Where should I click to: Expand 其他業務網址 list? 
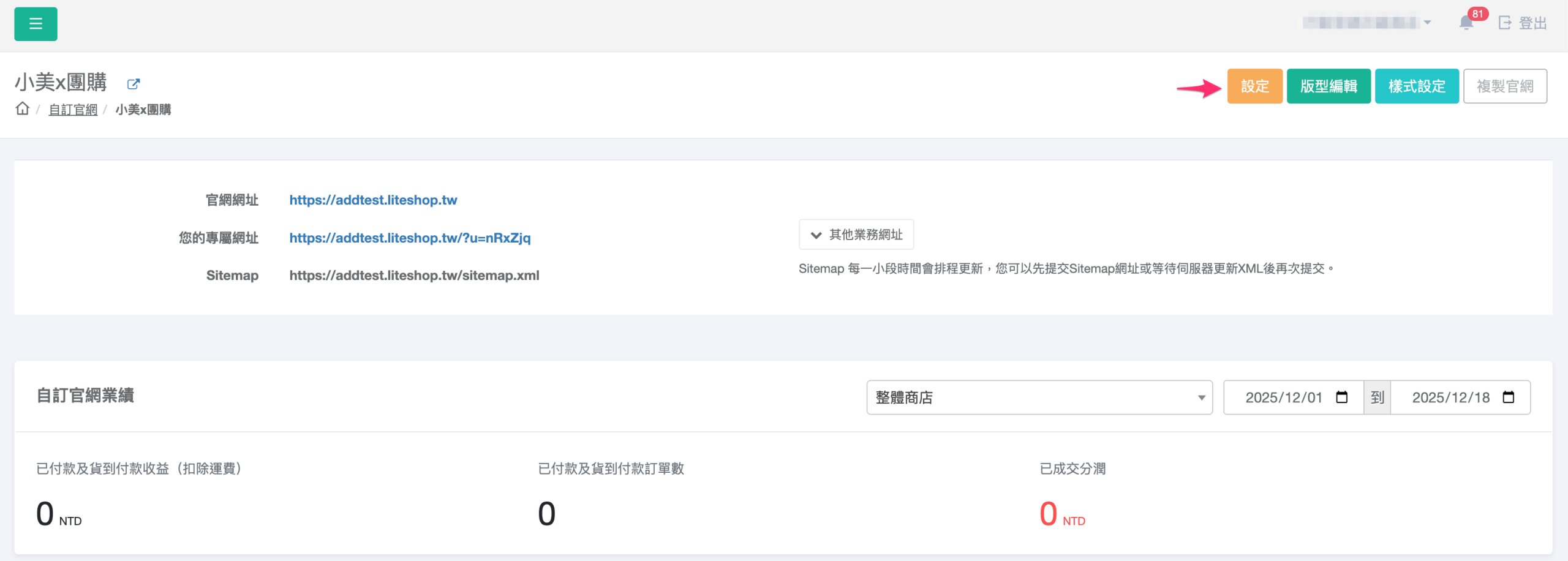[856, 235]
